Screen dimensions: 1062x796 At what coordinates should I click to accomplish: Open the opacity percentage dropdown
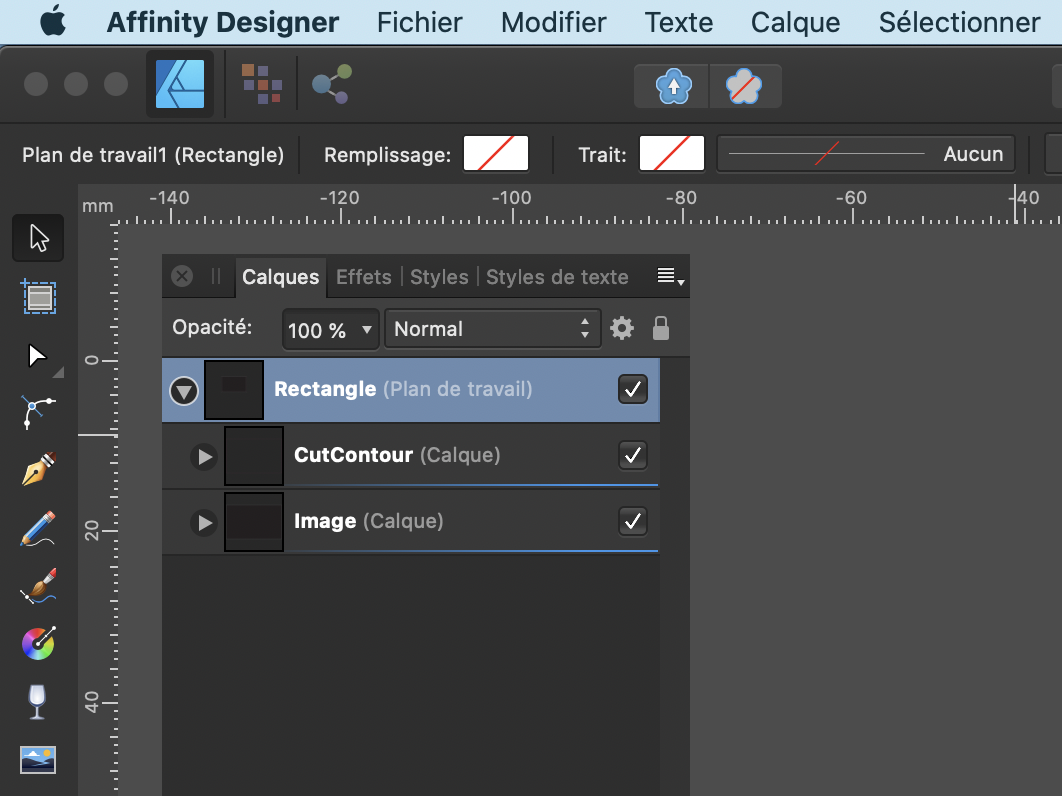pos(366,330)
